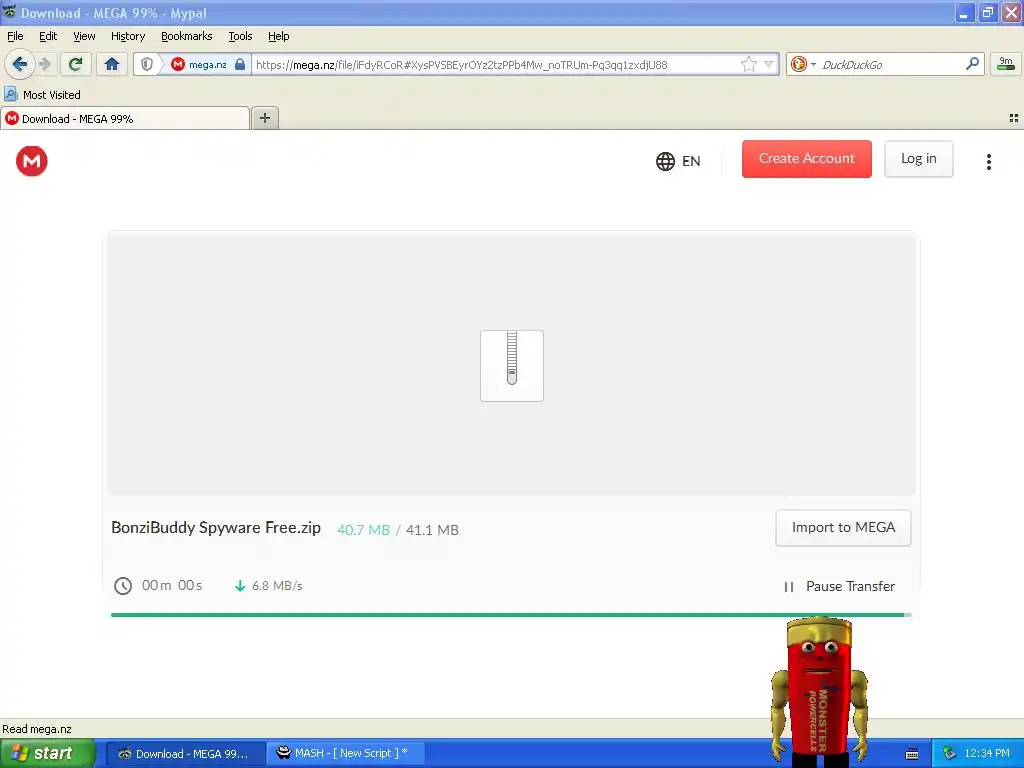Open the File menu

coord(15,36)
